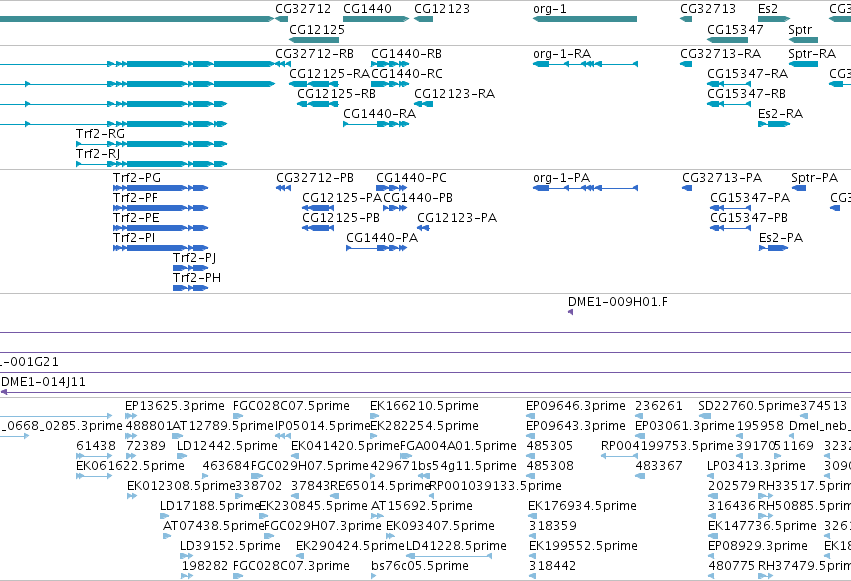Click feature 236261
Viewport: 851px width, 581px height.
(x=659, y=406)
